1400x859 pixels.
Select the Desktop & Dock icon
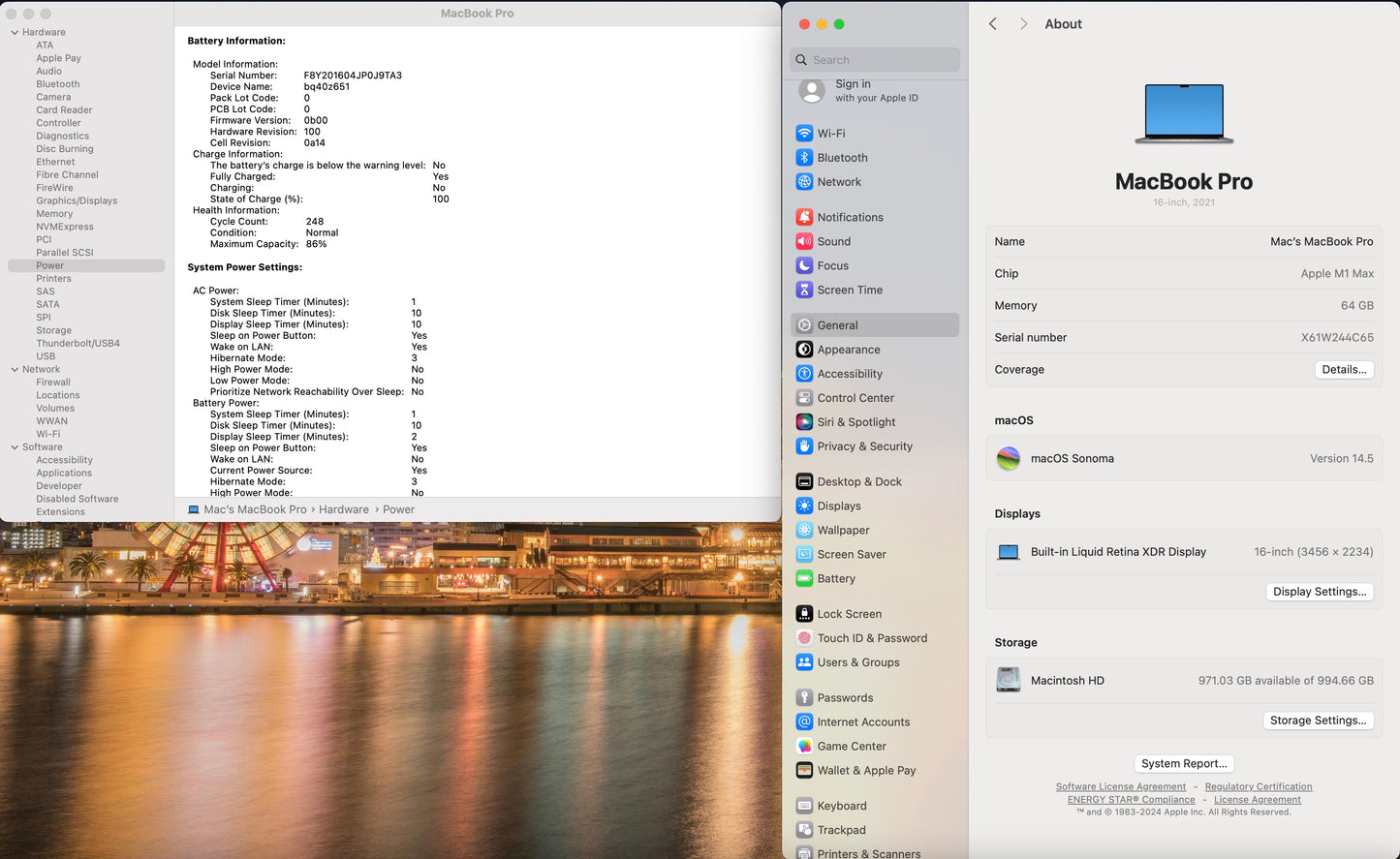click(x=804, y=481)
